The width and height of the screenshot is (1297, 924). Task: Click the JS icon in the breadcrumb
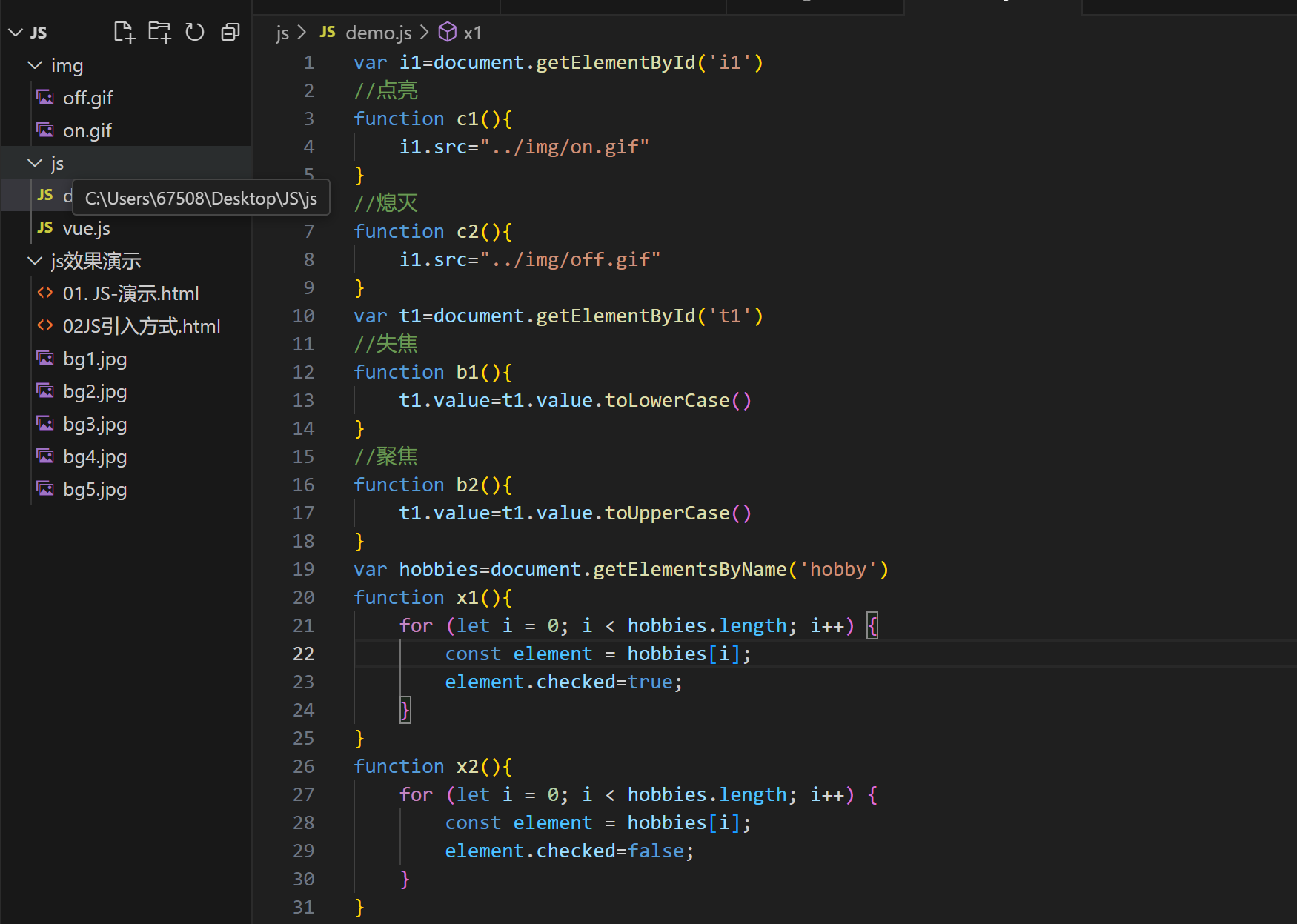tap(328, 33)
